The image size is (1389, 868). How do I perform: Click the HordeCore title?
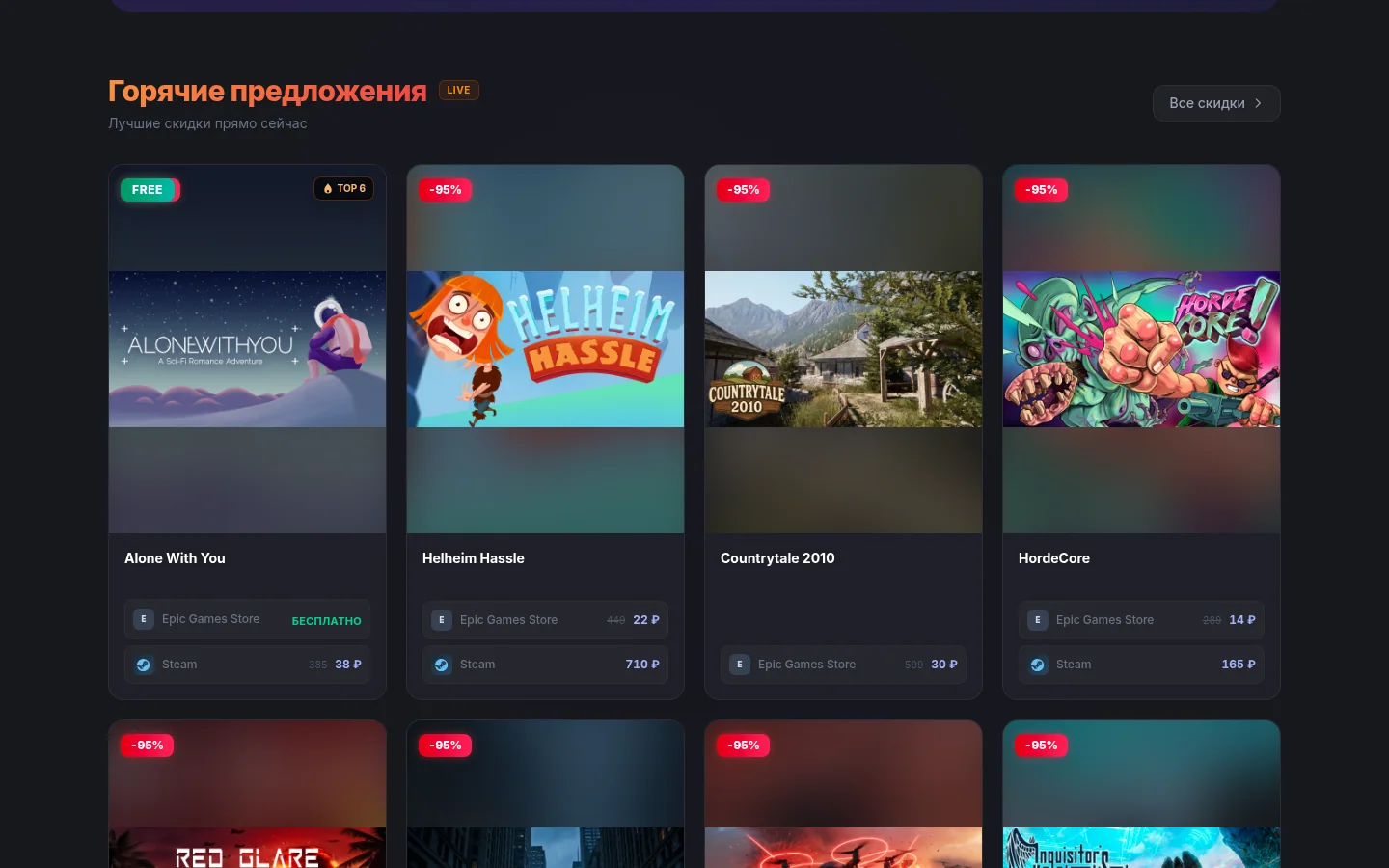[x=1054, y=558]
